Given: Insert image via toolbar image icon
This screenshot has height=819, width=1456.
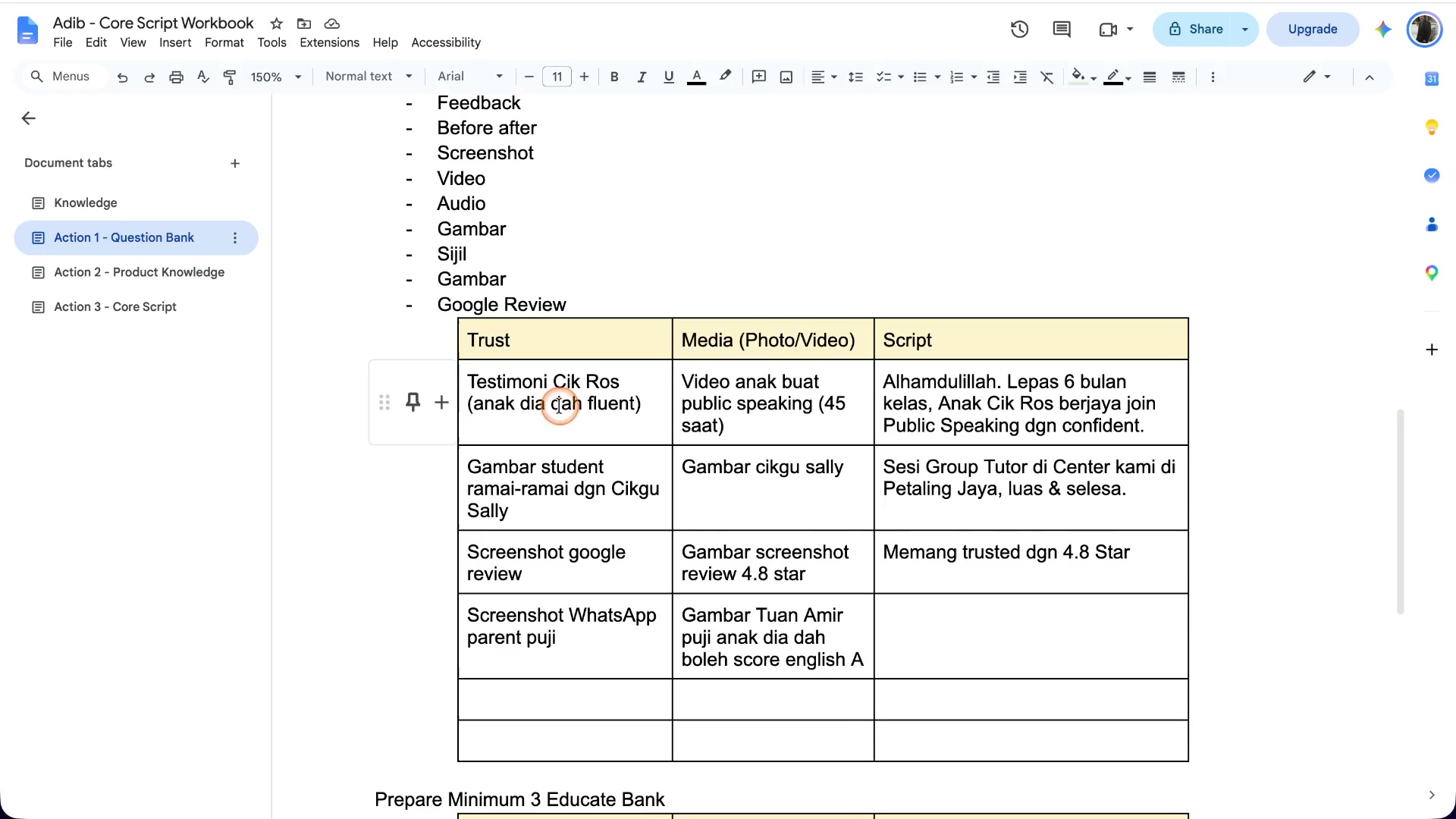Looking at the screenshot, I should tap(786, 77).
